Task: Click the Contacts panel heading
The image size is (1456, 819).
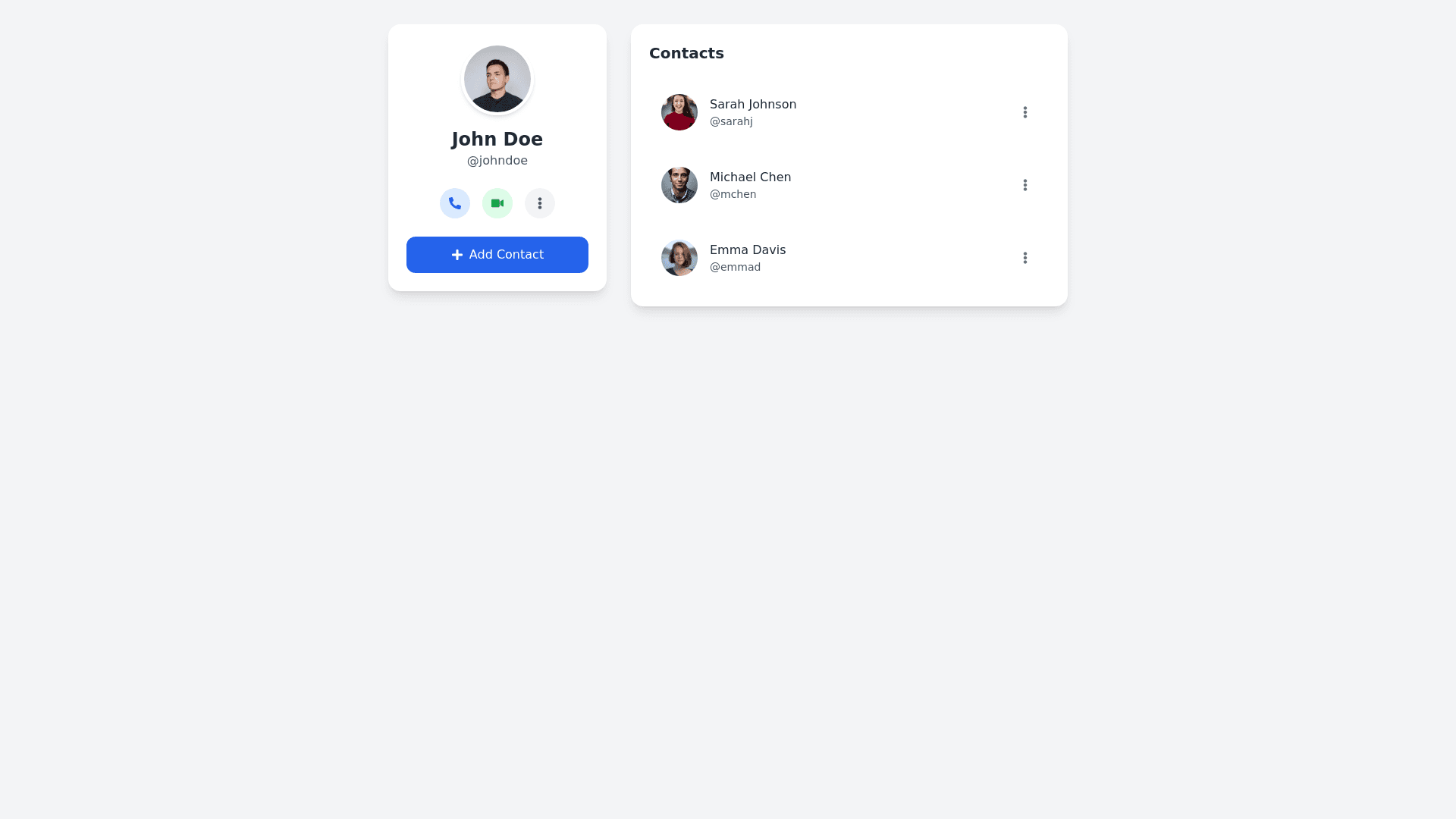Action: coord(686,53)
